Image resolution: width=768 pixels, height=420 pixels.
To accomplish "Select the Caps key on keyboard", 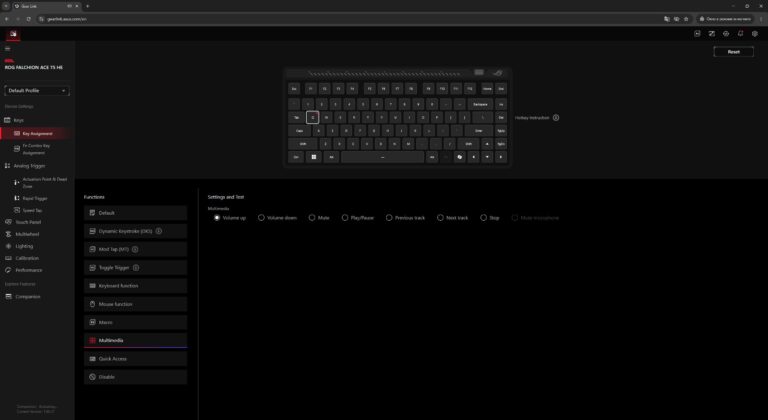I will (x=299, y=131).
